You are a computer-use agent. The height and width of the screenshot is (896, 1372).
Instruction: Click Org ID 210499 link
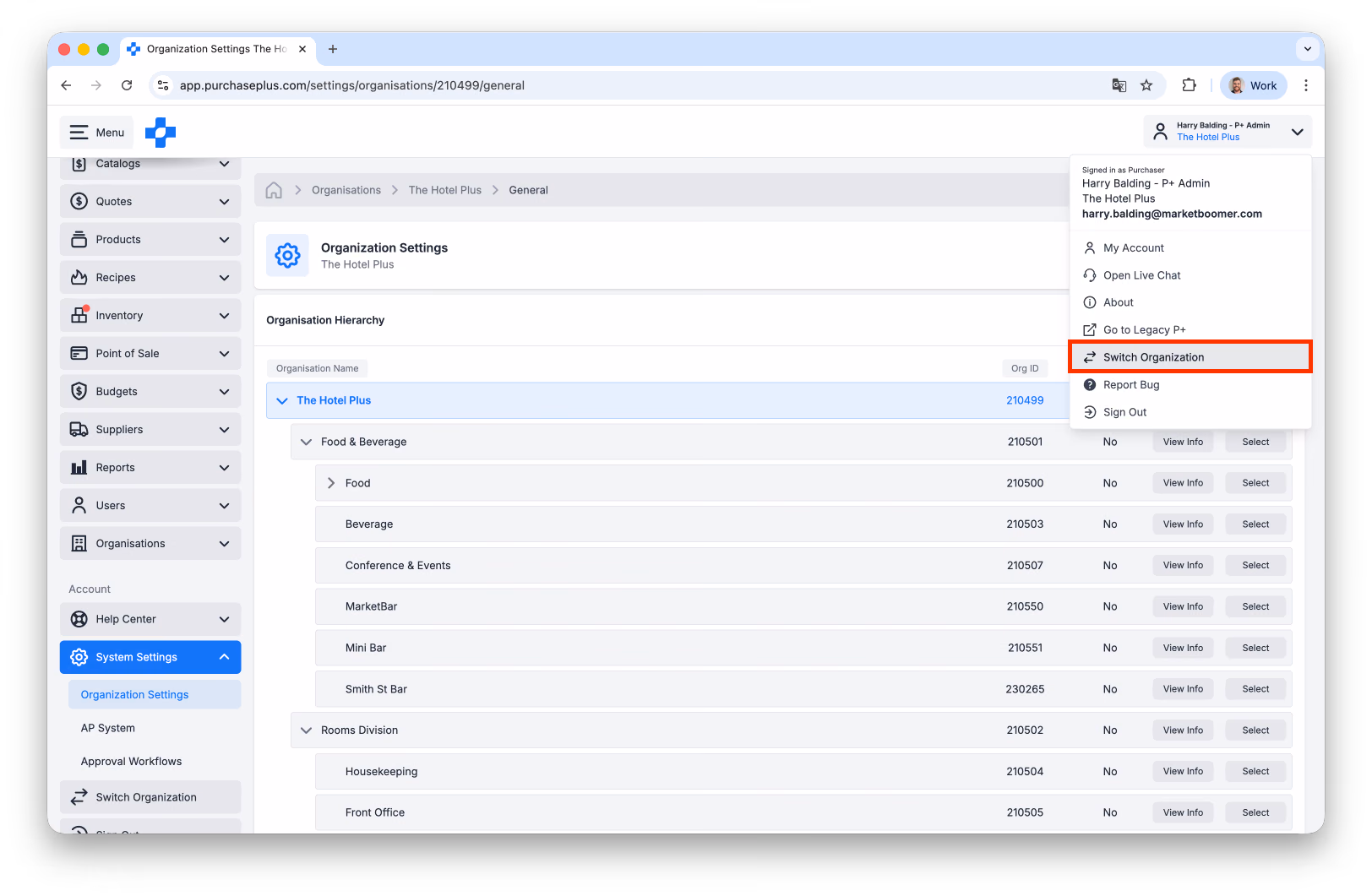(x=1025, y=401)
